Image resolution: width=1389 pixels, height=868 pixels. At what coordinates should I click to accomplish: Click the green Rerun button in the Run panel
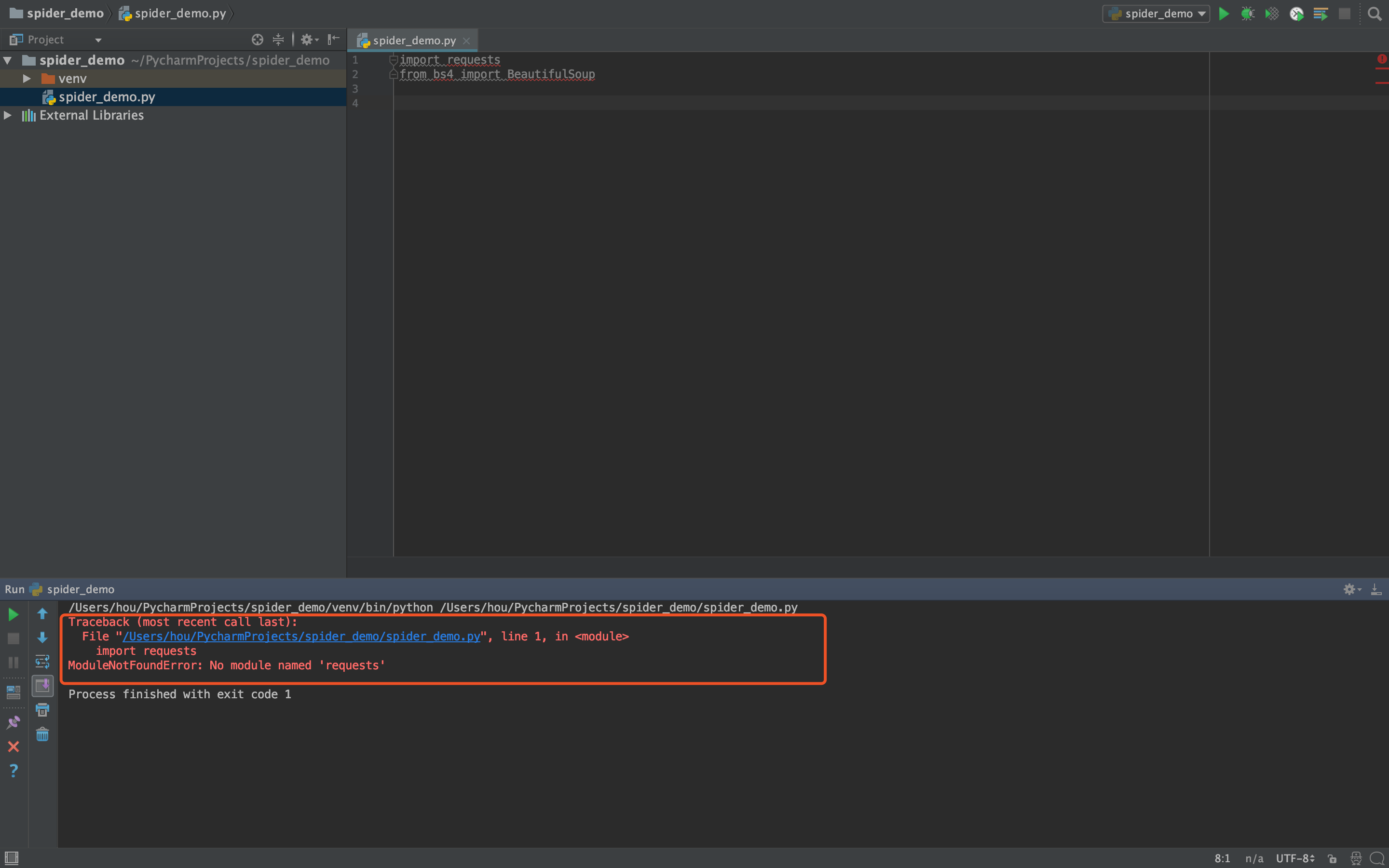click(14, 614)
